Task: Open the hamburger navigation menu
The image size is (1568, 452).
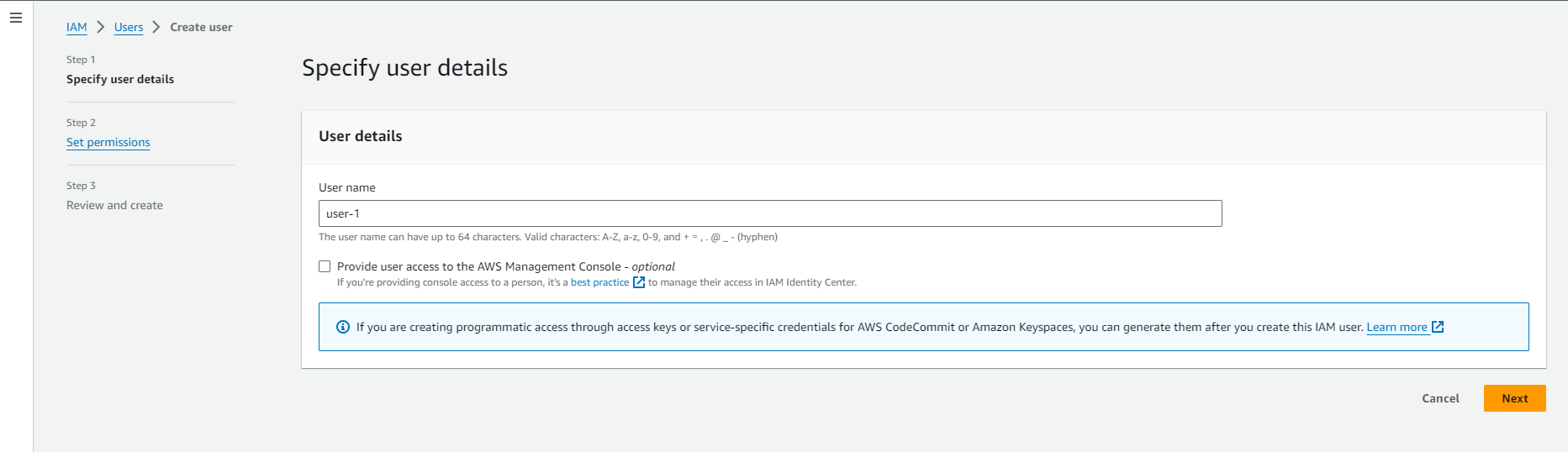Action: pos(16,18)
